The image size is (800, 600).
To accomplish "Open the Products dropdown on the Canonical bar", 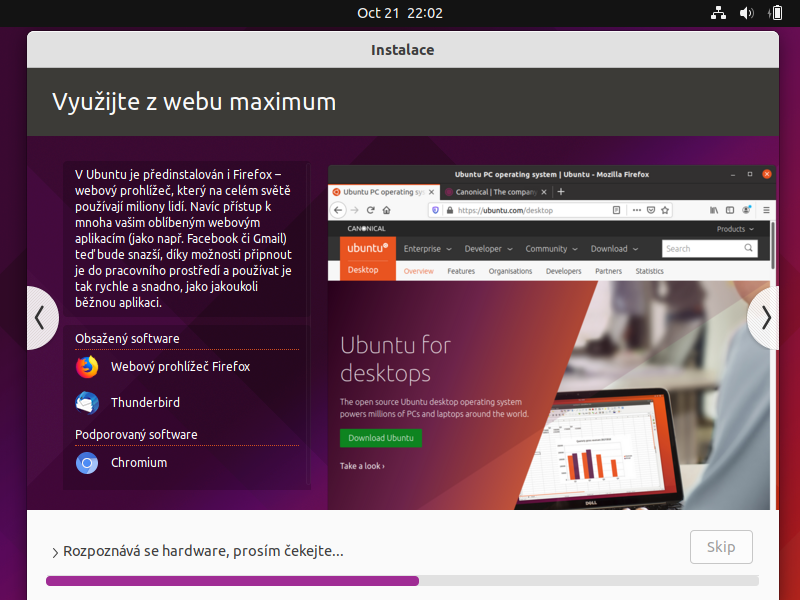I will (x=733, y=228).
